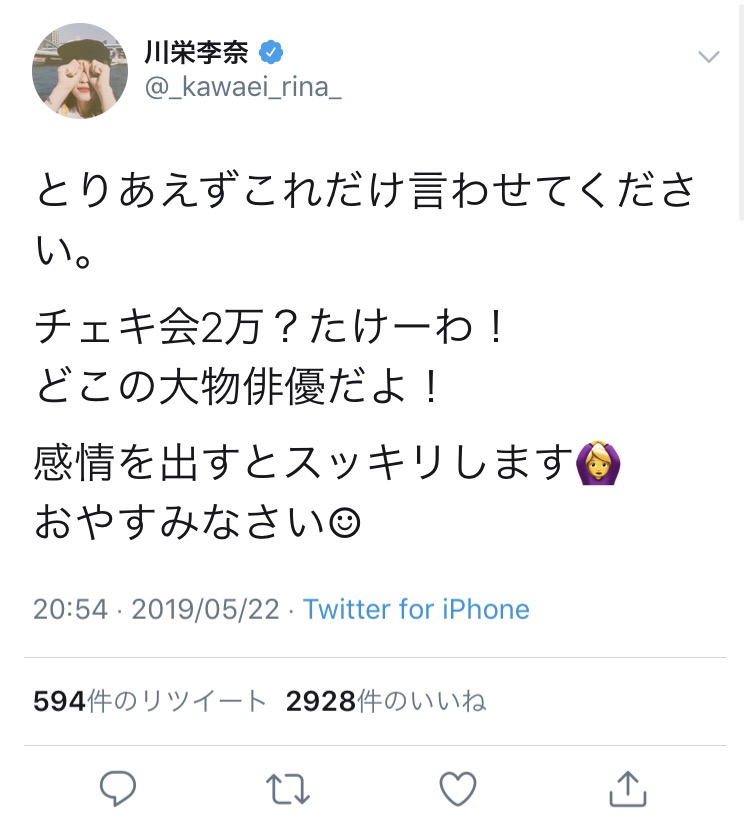
Task: Click the blue verified badge
Action: click(269, 51)
